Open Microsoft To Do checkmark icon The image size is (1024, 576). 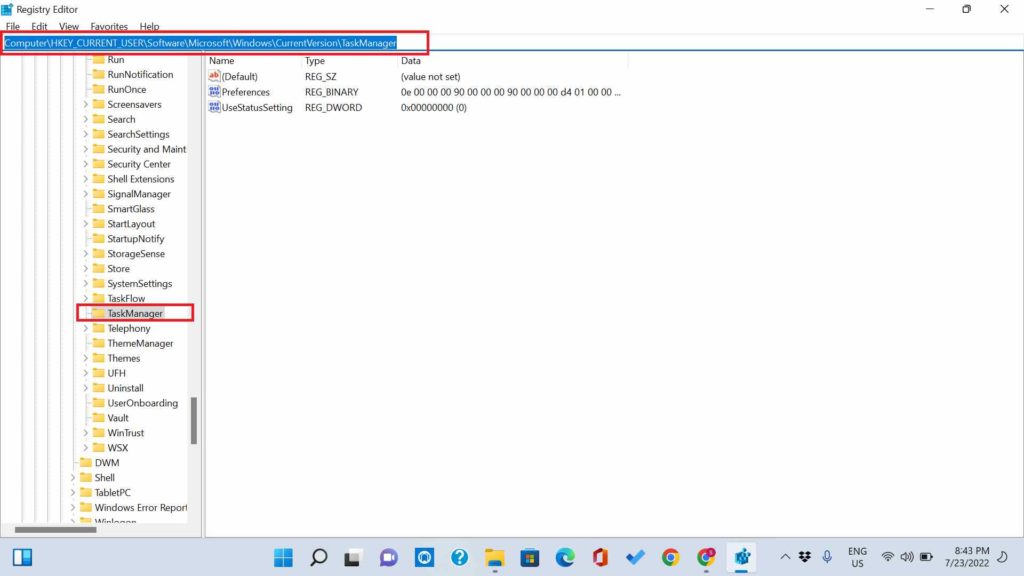pos(635,557)
